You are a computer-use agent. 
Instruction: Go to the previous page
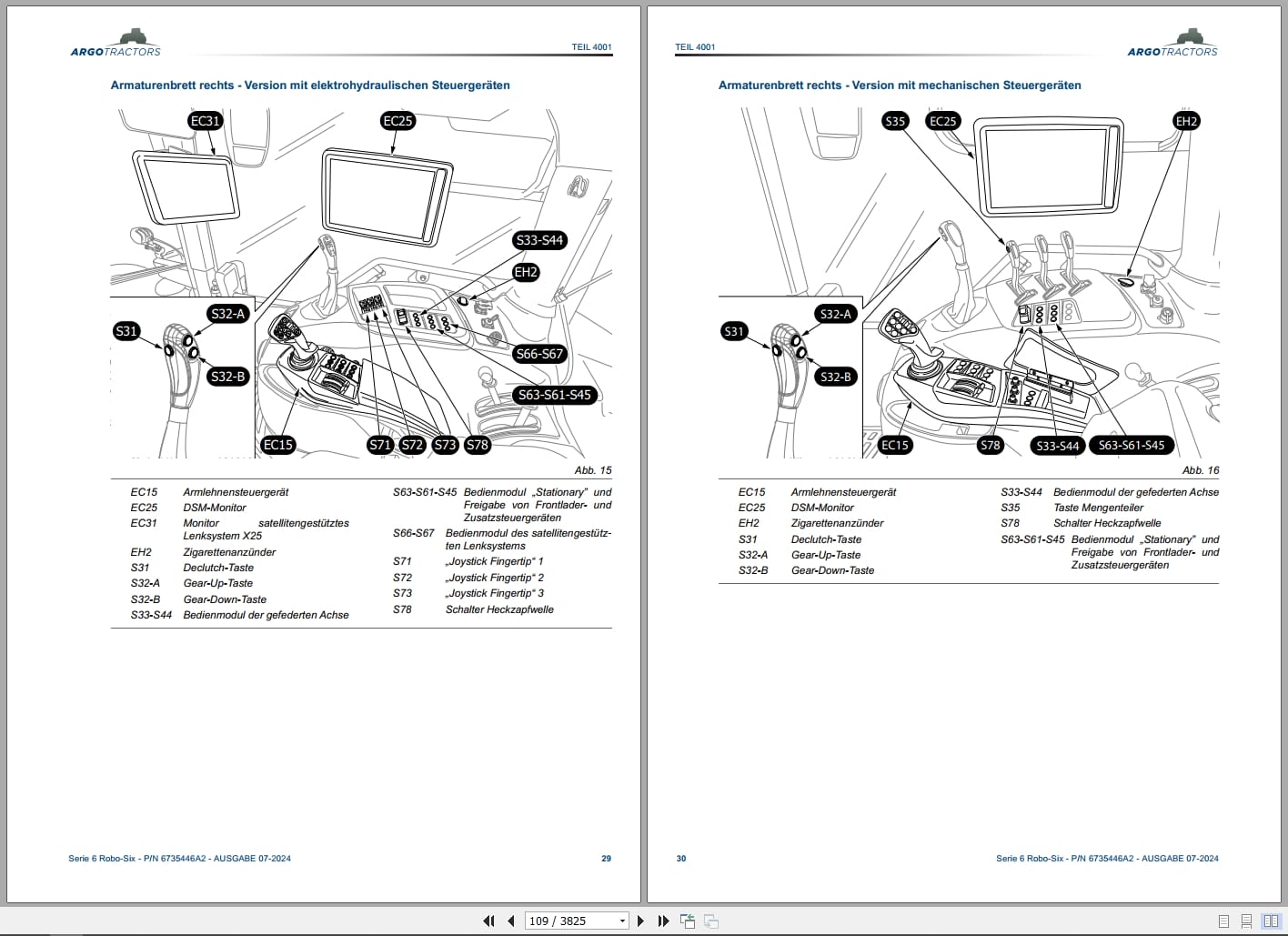pyautogui.click(x=511, y=921)
